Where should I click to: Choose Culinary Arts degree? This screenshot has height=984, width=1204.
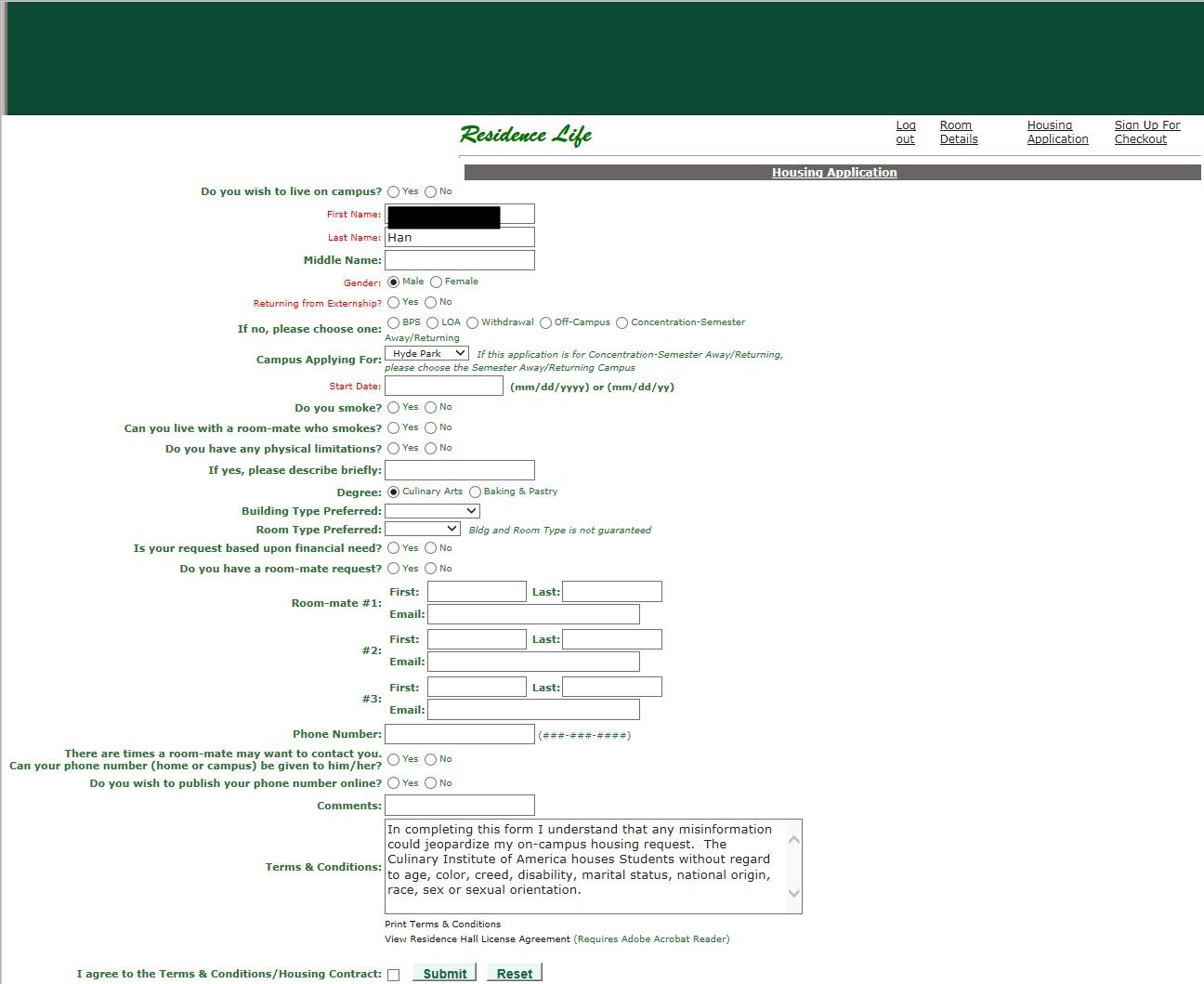point(394,492)
